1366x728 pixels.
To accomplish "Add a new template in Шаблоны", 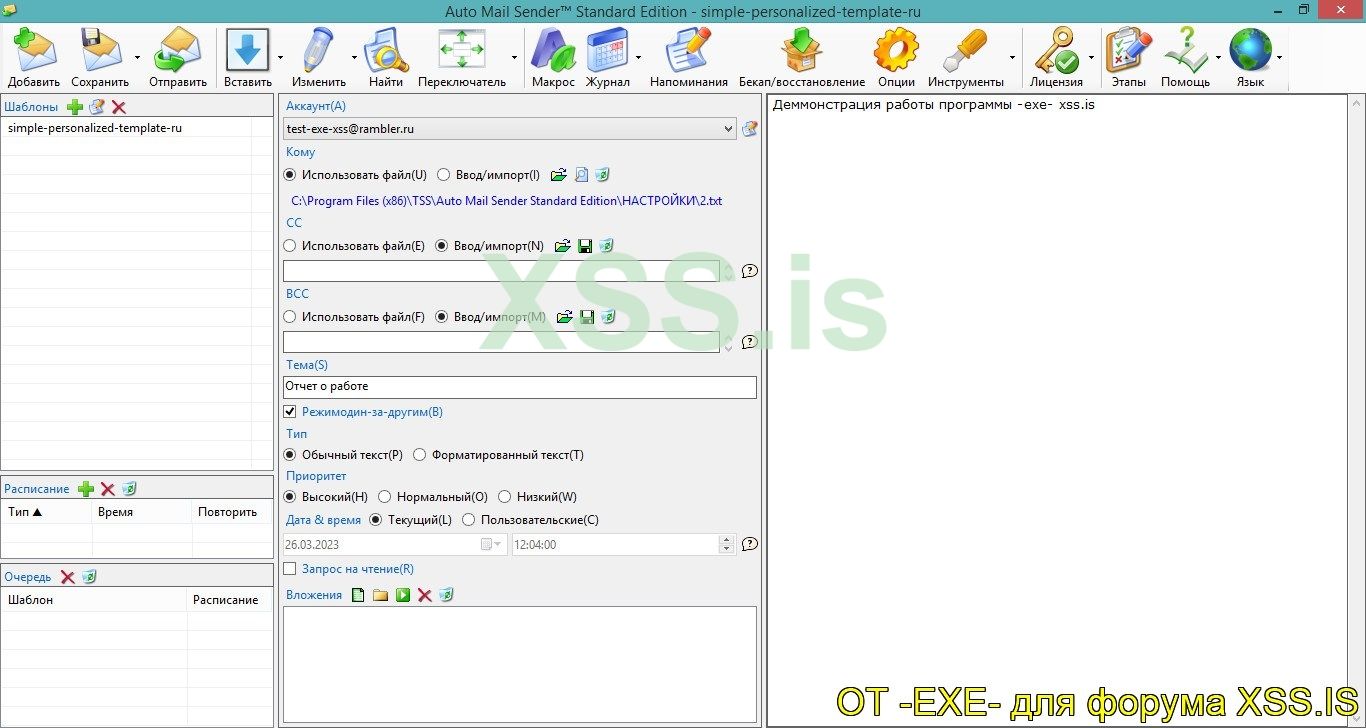I will [x=75, y=107].
